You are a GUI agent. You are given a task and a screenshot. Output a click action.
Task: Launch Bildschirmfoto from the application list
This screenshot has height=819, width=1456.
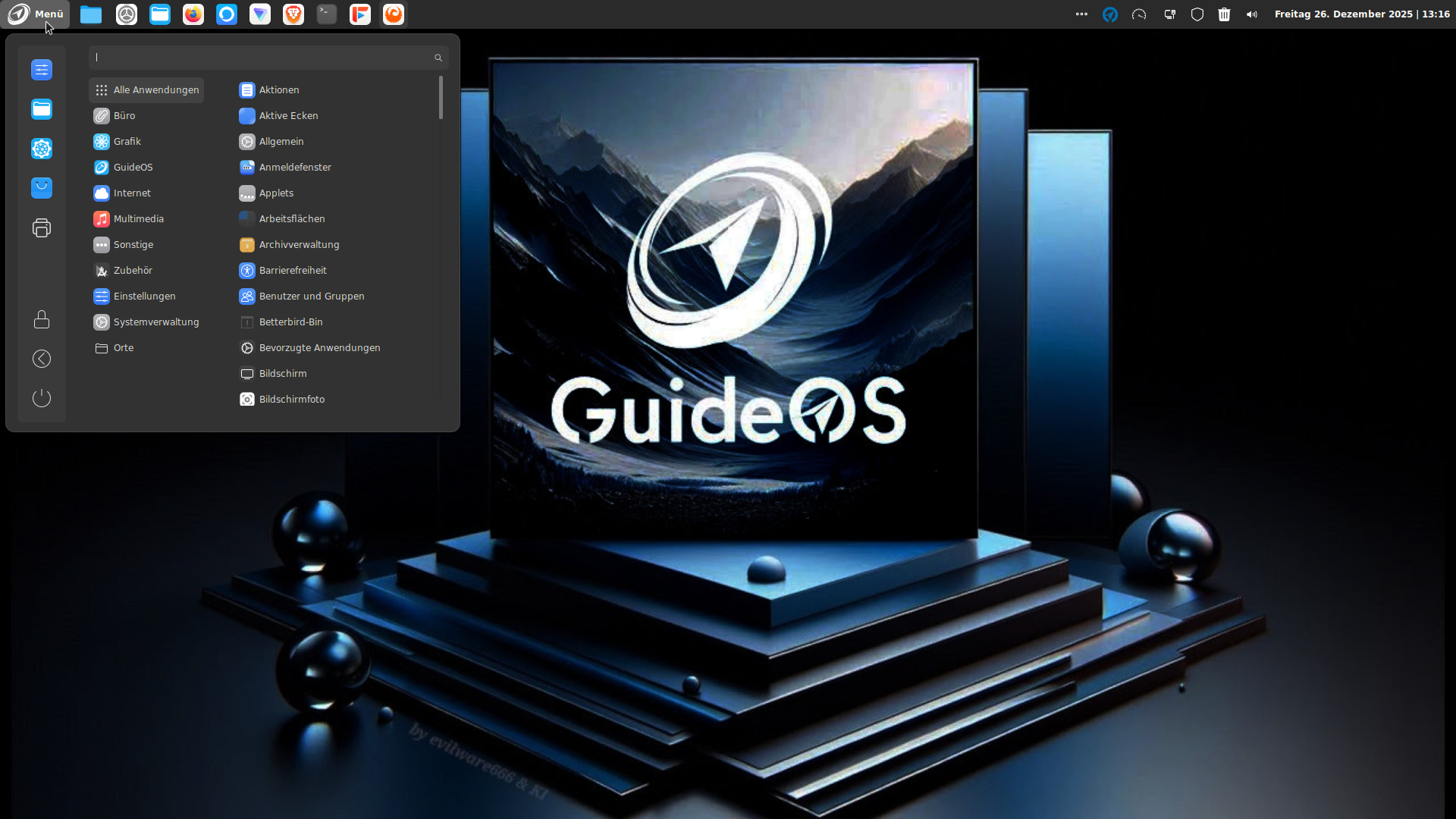click(291, 400)
